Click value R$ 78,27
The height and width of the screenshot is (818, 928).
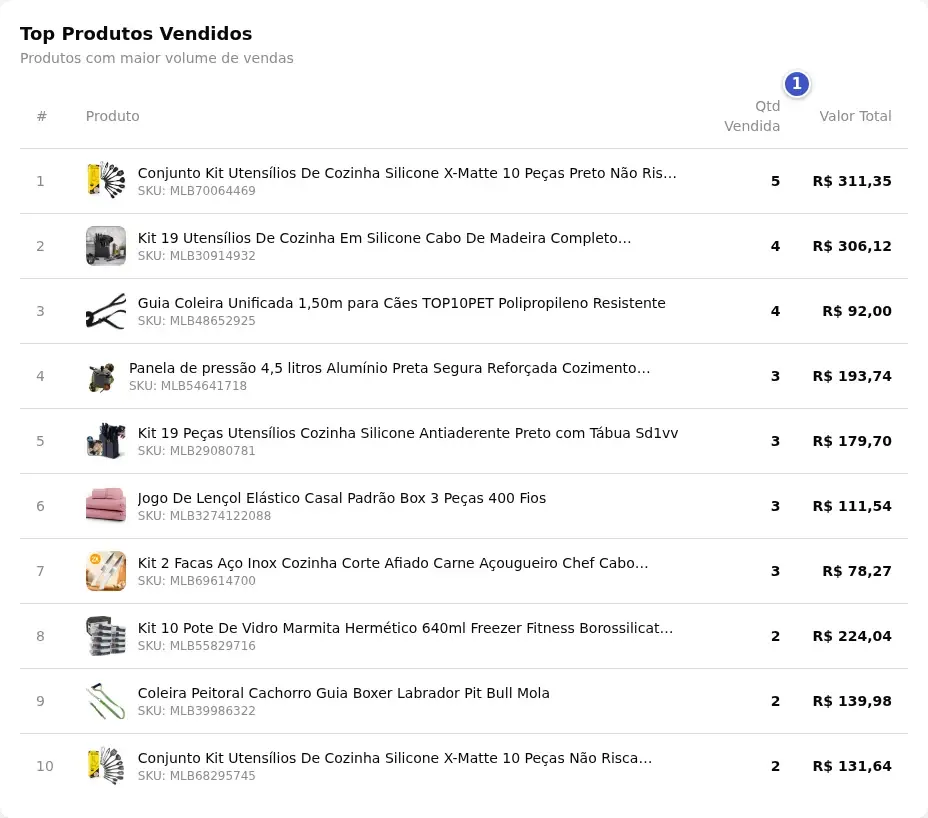pos(857,572)
